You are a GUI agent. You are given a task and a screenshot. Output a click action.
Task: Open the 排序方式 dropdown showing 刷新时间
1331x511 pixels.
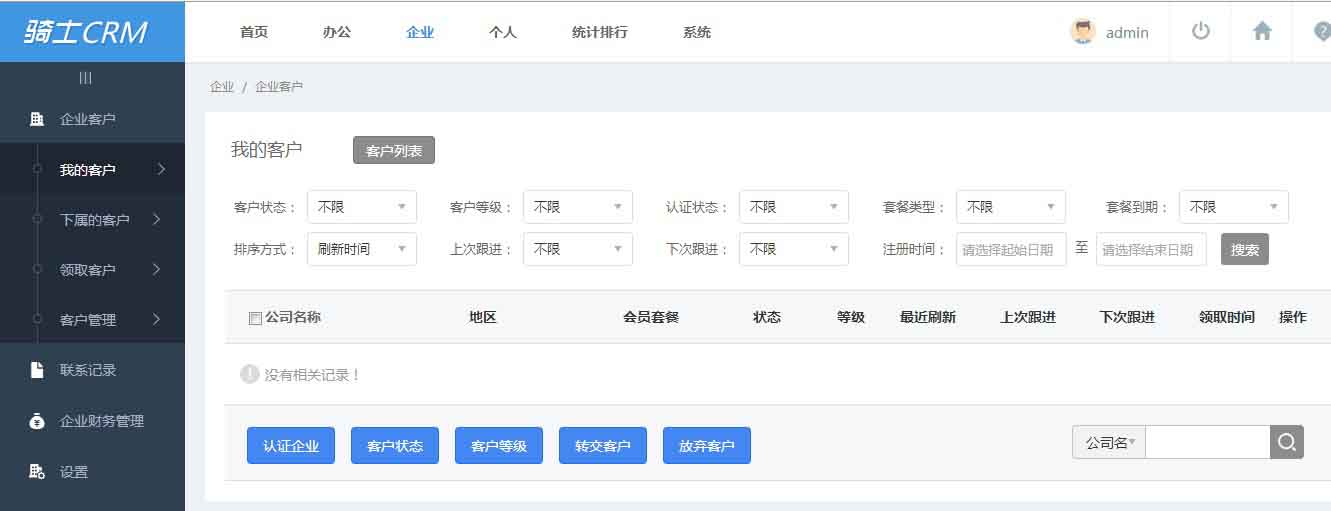coord(361,249)
